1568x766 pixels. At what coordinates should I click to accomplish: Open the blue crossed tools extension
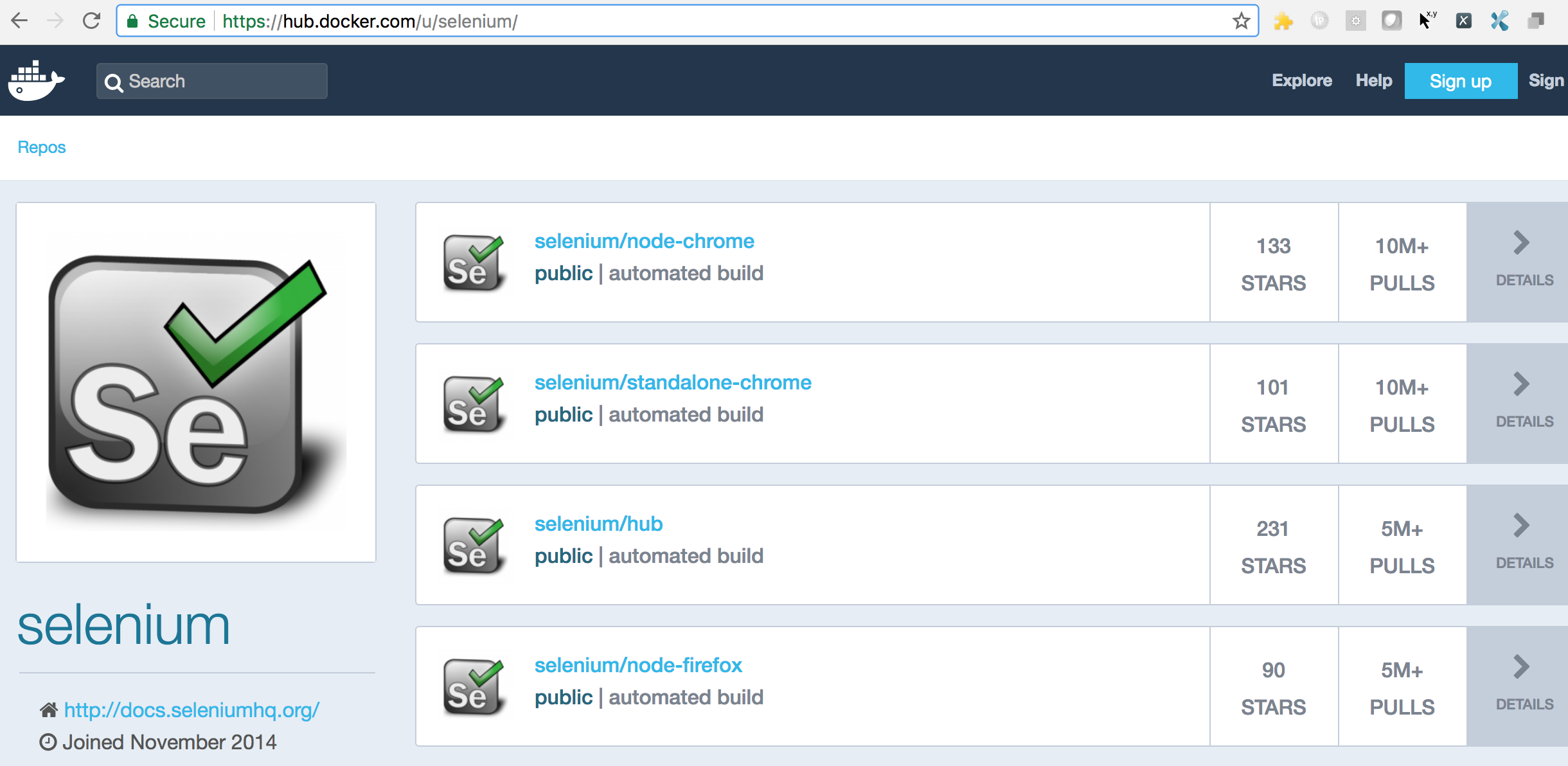pos(1499,21)
